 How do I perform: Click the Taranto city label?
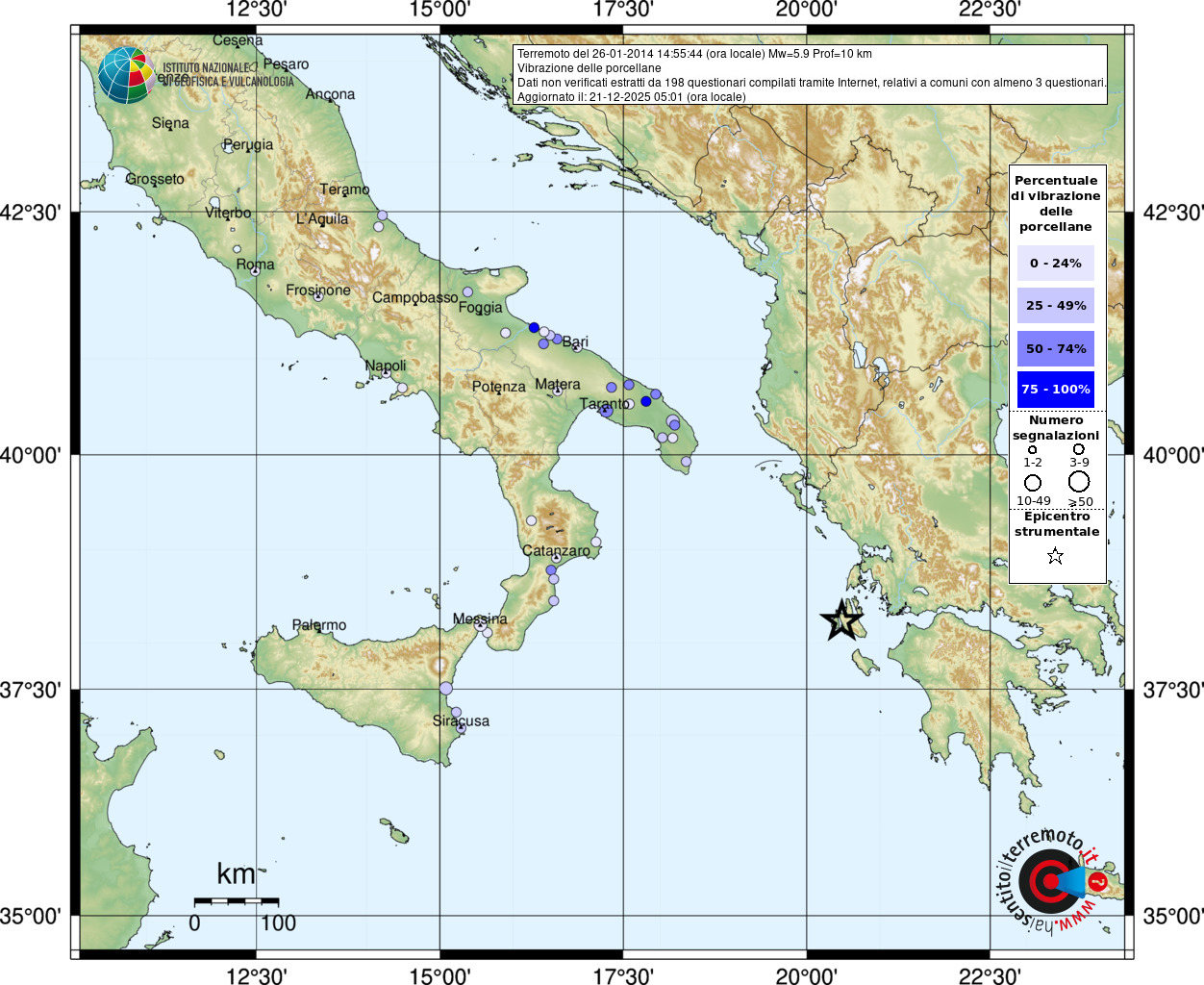(605, 404)
